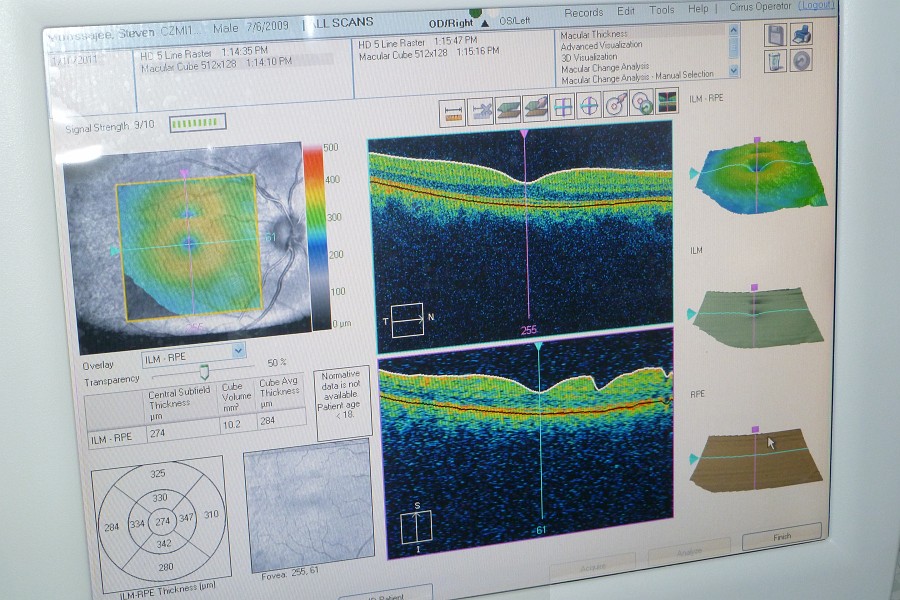Click the layer surfaces icon in the toolbar
Image resolution: width=900 pixels, height=600 pixels.
(x=508, y=108)
